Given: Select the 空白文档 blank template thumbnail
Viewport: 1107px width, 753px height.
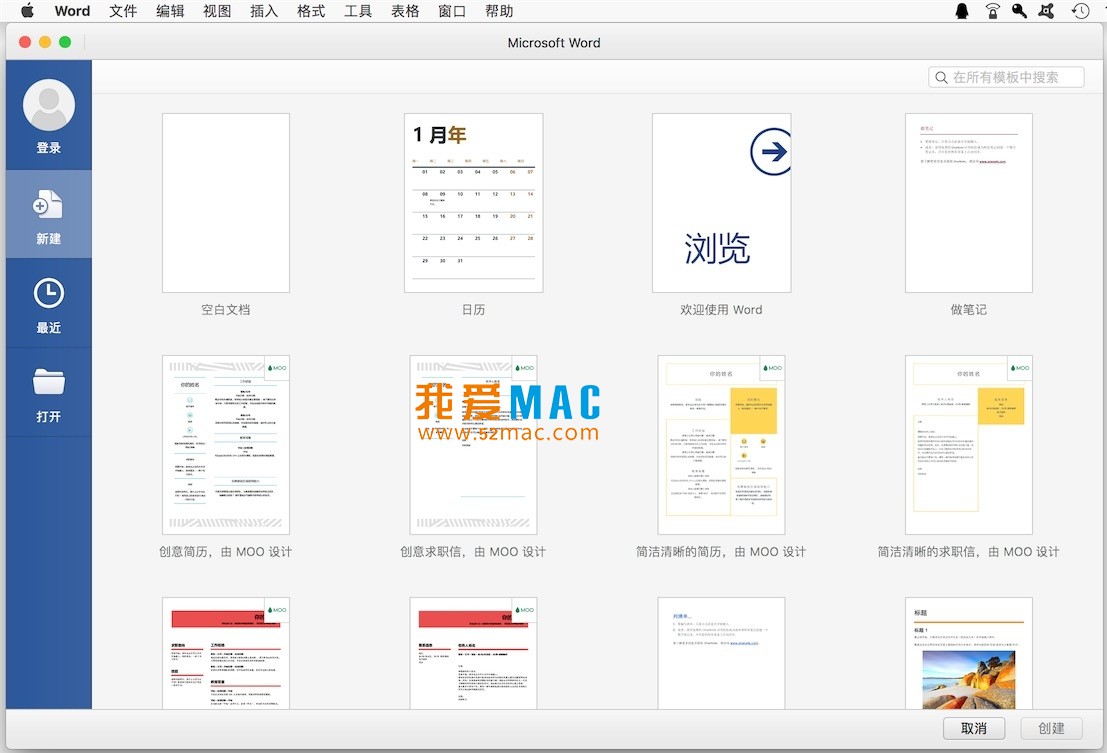Looking at the screenshot, I should click(226, 203).
